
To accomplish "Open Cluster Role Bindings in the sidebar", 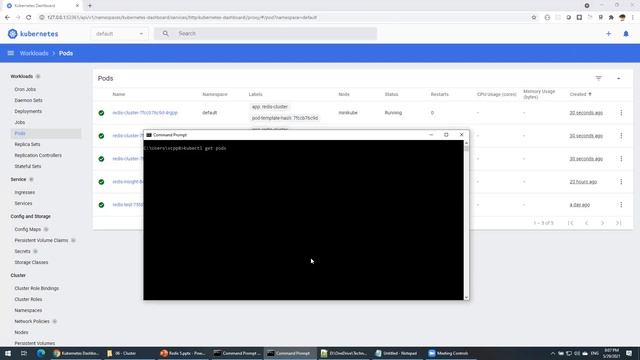I will pos(37,289).
